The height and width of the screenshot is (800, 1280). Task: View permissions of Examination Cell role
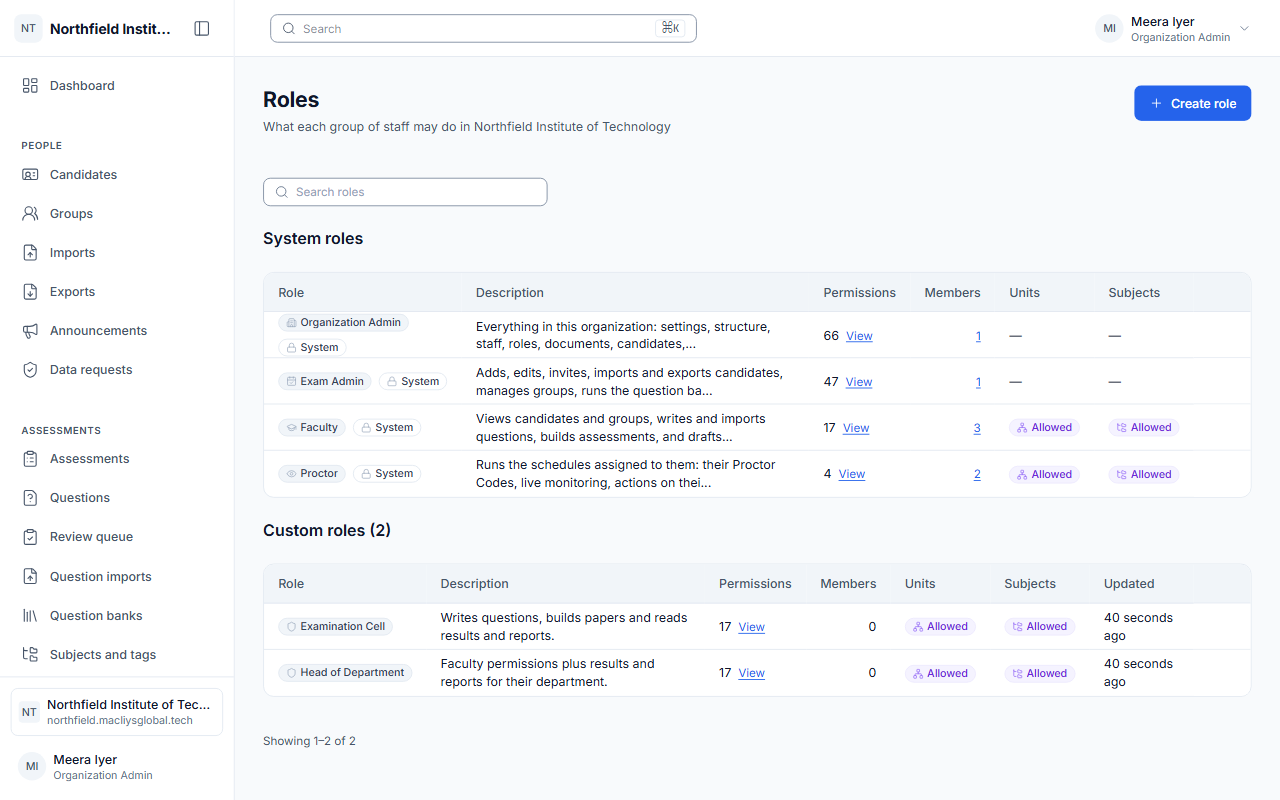(x=752, y=627)
